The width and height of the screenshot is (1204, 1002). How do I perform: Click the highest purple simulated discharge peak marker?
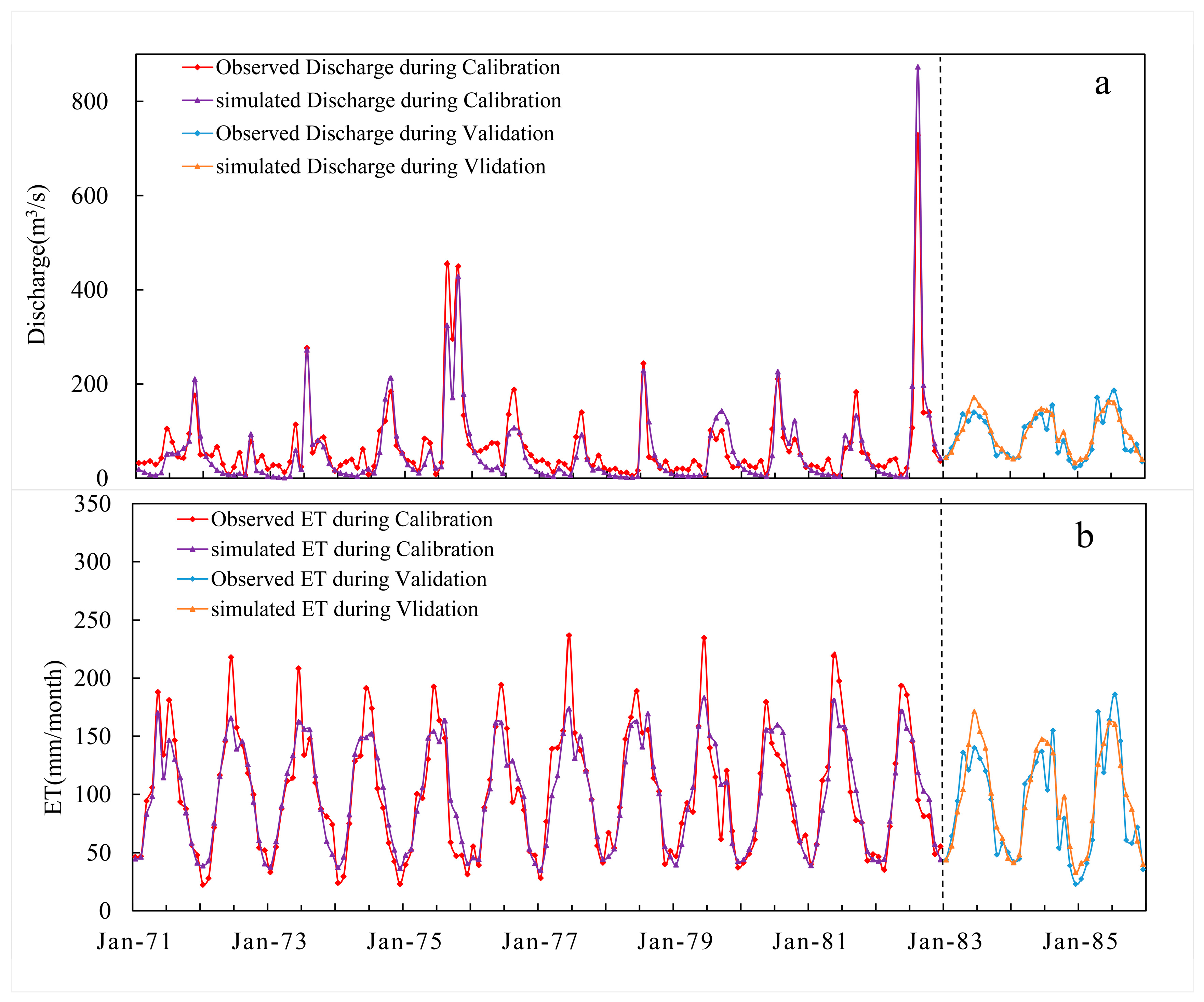point(918,67)
